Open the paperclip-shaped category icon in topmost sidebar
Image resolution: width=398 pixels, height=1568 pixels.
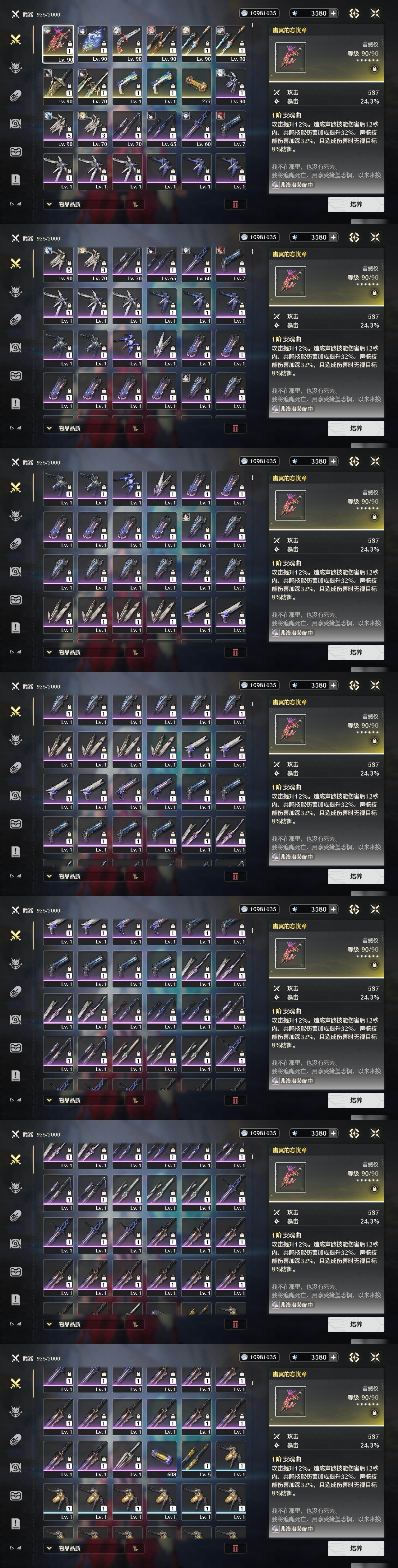(x=16, y=96)
